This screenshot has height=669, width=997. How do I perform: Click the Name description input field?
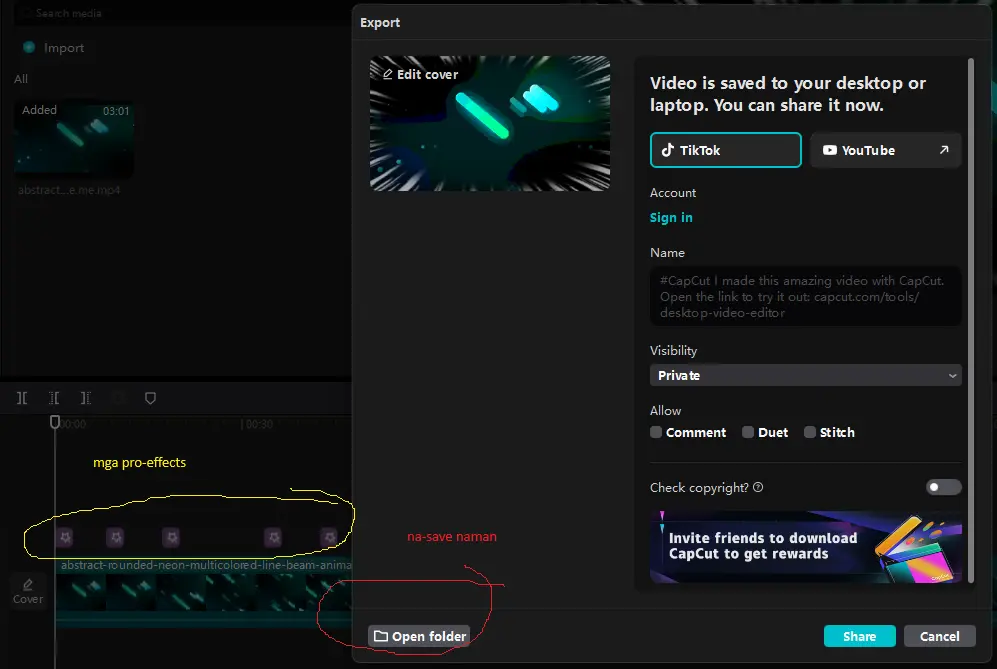tap(806, 296)
